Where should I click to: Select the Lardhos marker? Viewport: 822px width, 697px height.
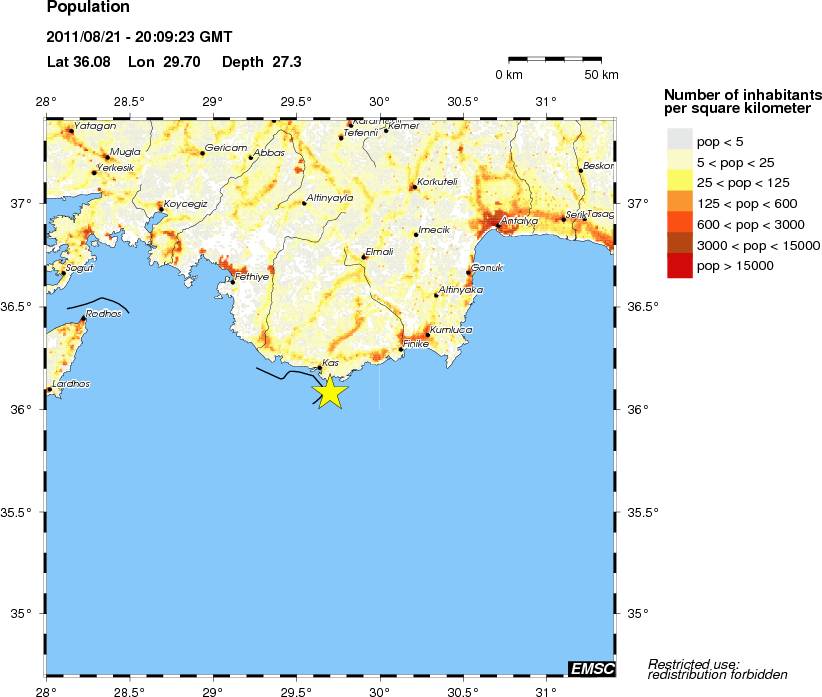pyautogui.click(x=49, y=389)
